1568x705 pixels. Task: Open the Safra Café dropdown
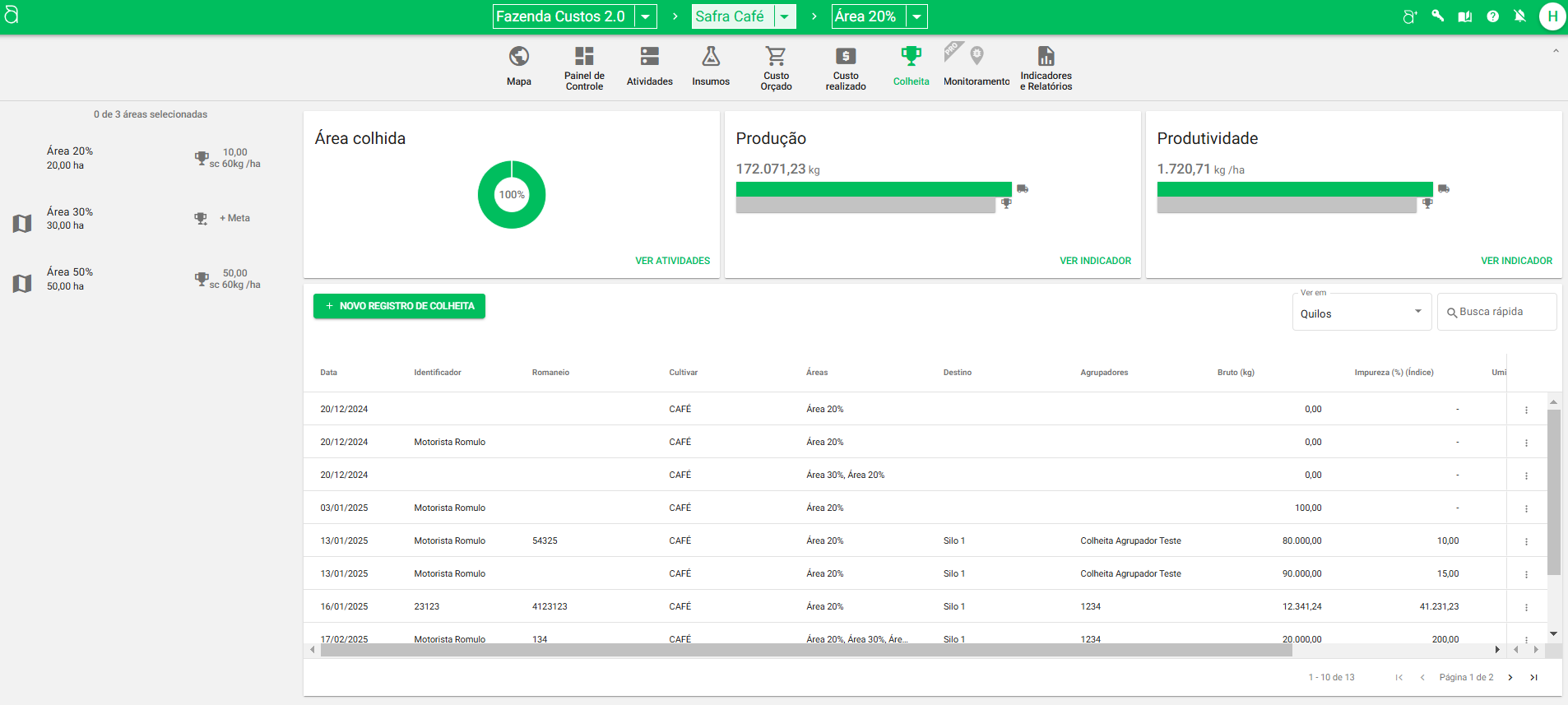pos(785,16)
